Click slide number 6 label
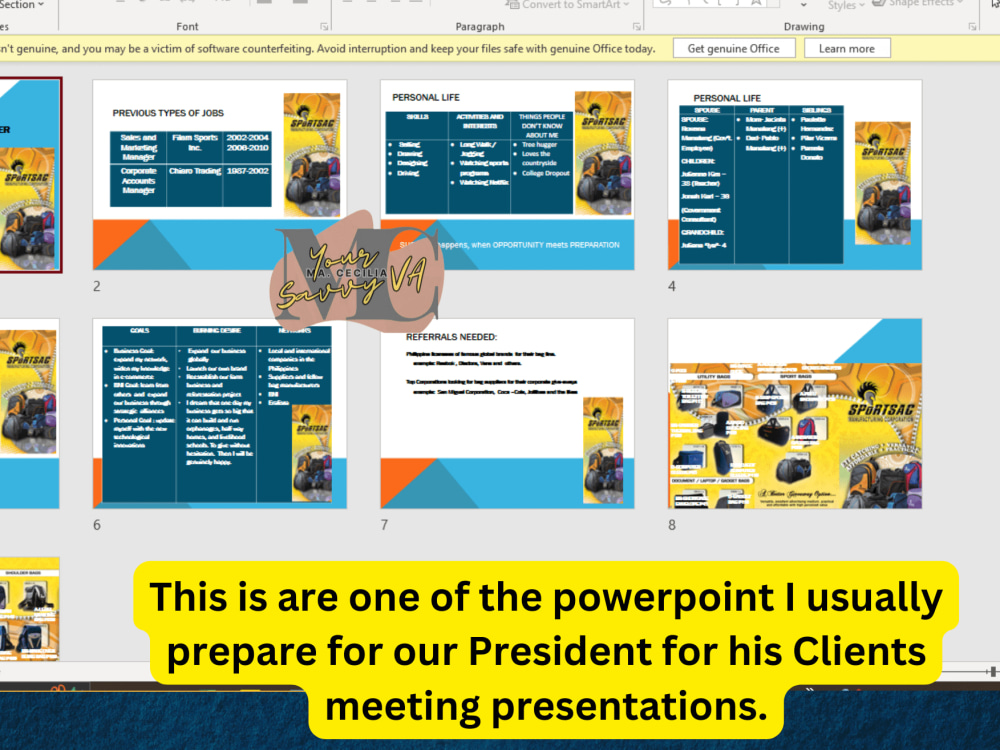The width and height of the screenshot is (1000, 750). click(x=97, y=525)
